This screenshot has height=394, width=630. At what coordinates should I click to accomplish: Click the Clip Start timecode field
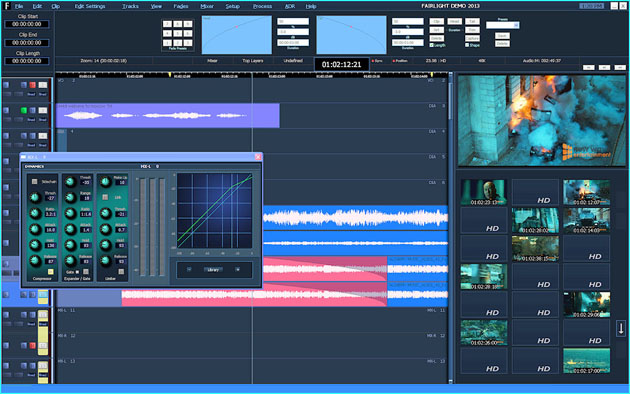point(27,24)
